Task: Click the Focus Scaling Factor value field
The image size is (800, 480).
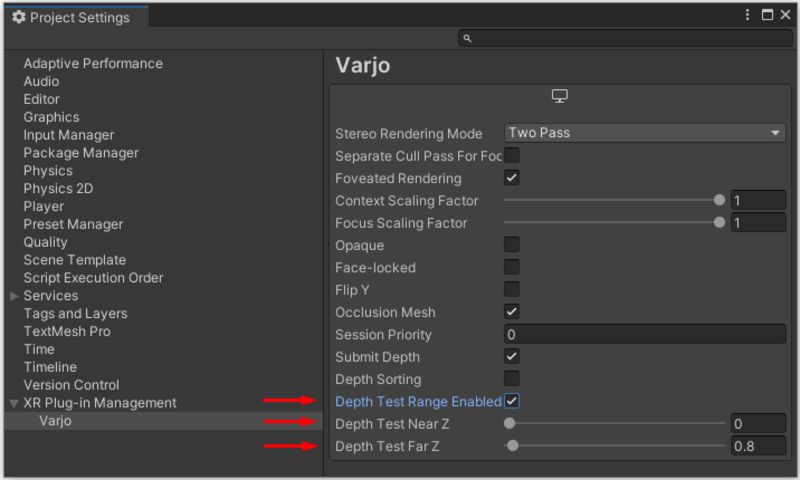Action: (758, 223)
